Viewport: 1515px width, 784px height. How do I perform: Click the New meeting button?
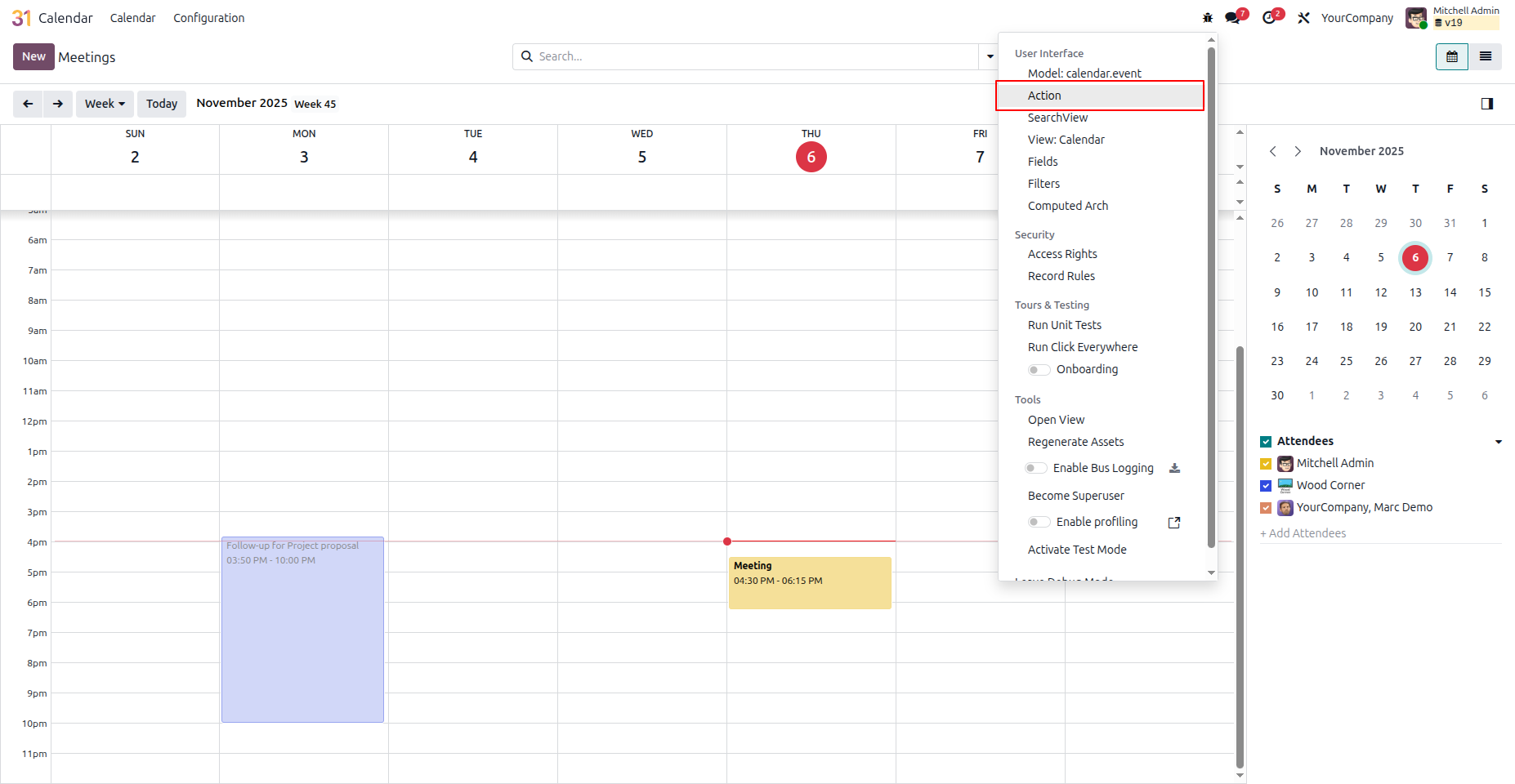34,56
